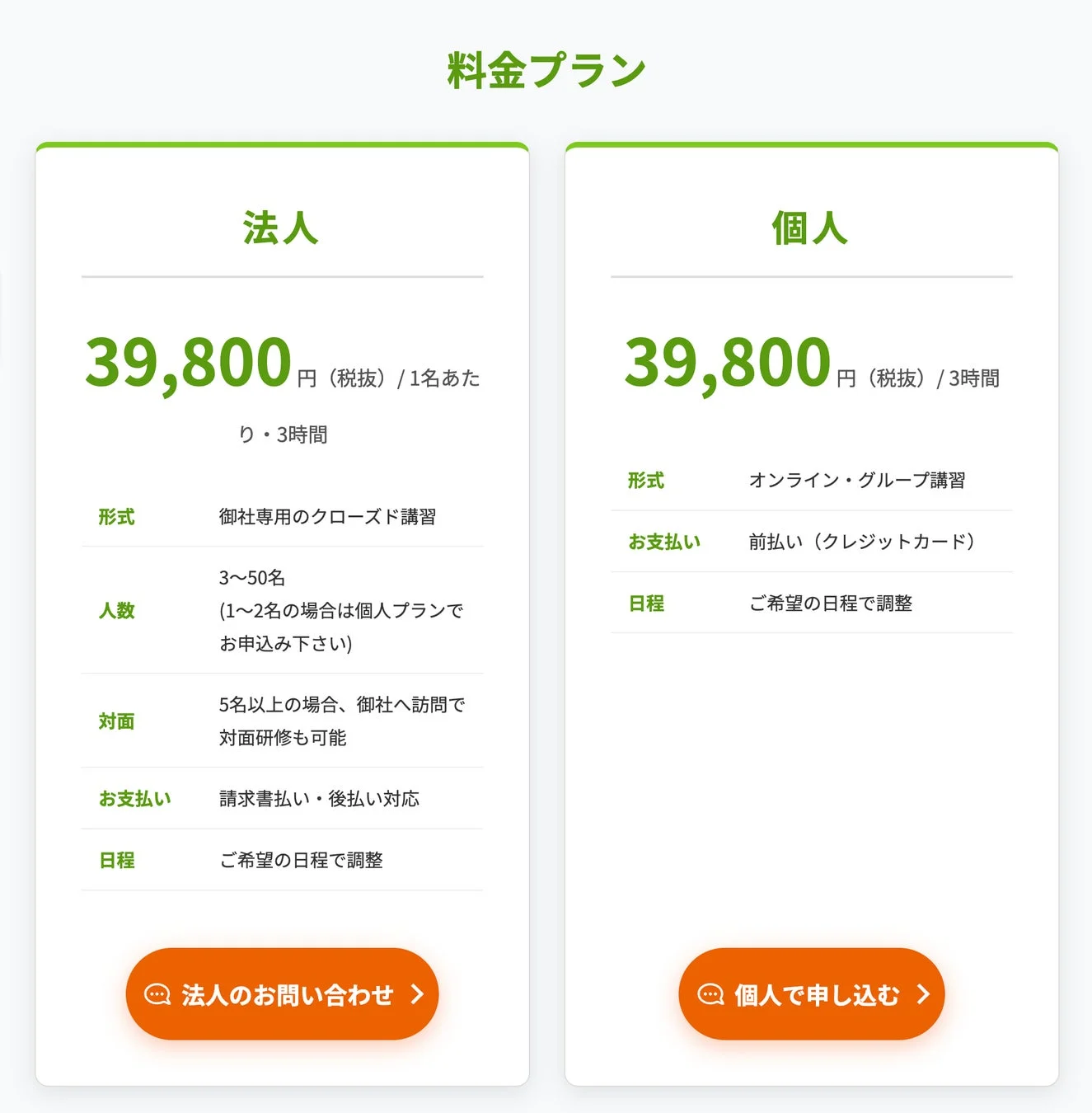
Task: Select the 人数 row label
Action: click(x=115, y=612)
